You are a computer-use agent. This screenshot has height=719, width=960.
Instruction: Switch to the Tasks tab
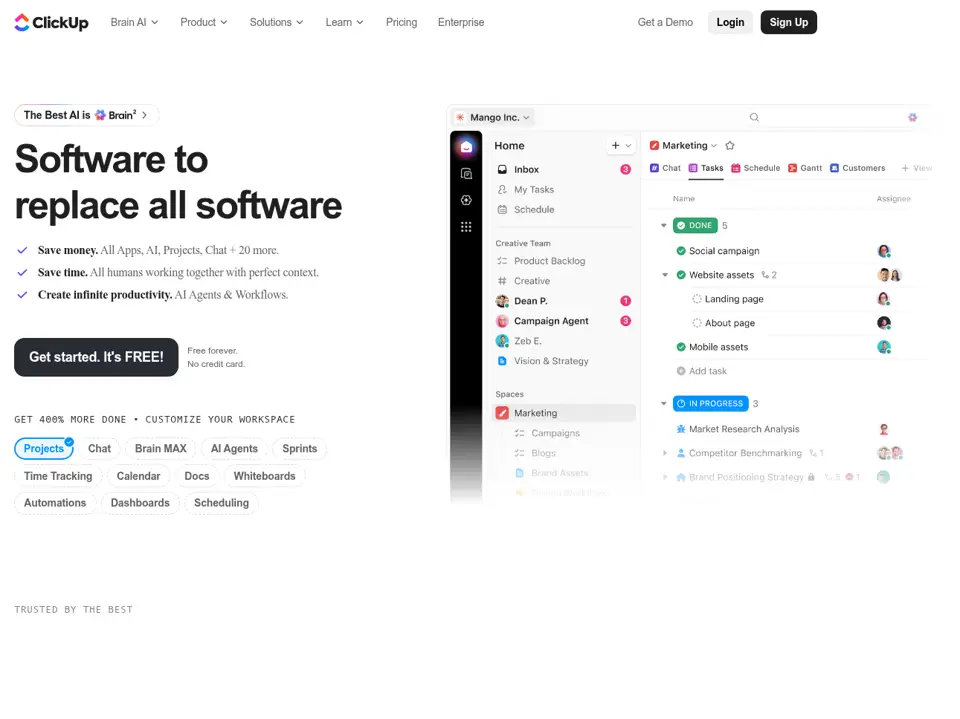pos(706,168)
